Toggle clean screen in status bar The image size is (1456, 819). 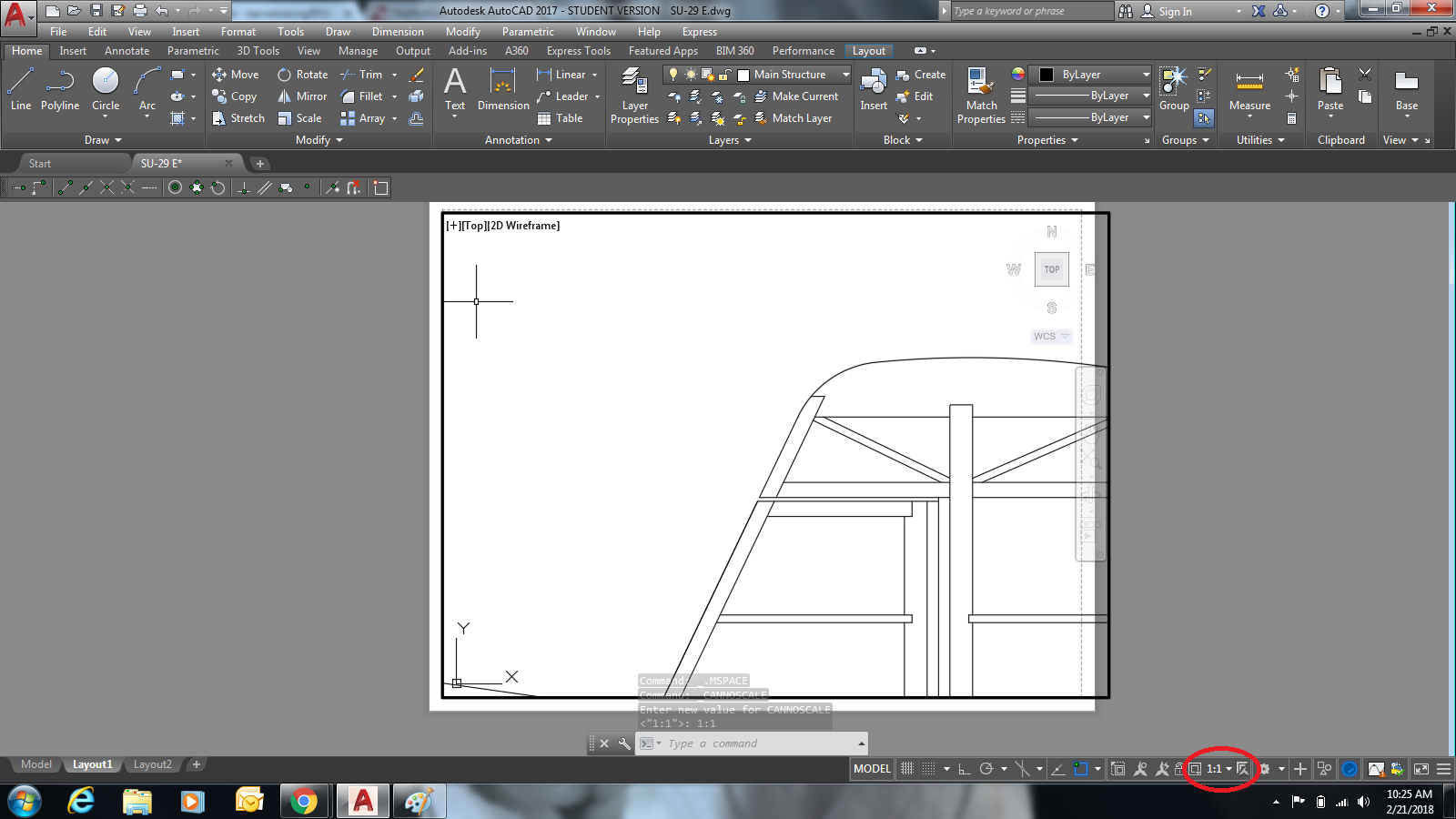point(1421,769)
